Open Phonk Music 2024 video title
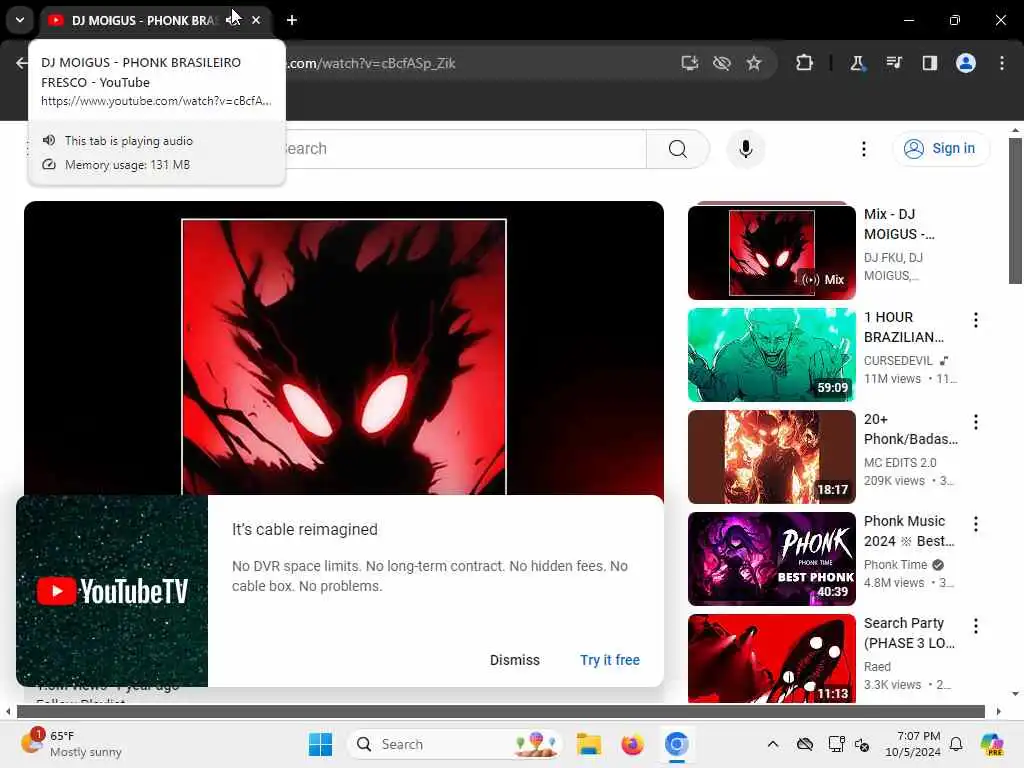The image size is (1024, 768). pyautogui.click(x=909, y=531)
